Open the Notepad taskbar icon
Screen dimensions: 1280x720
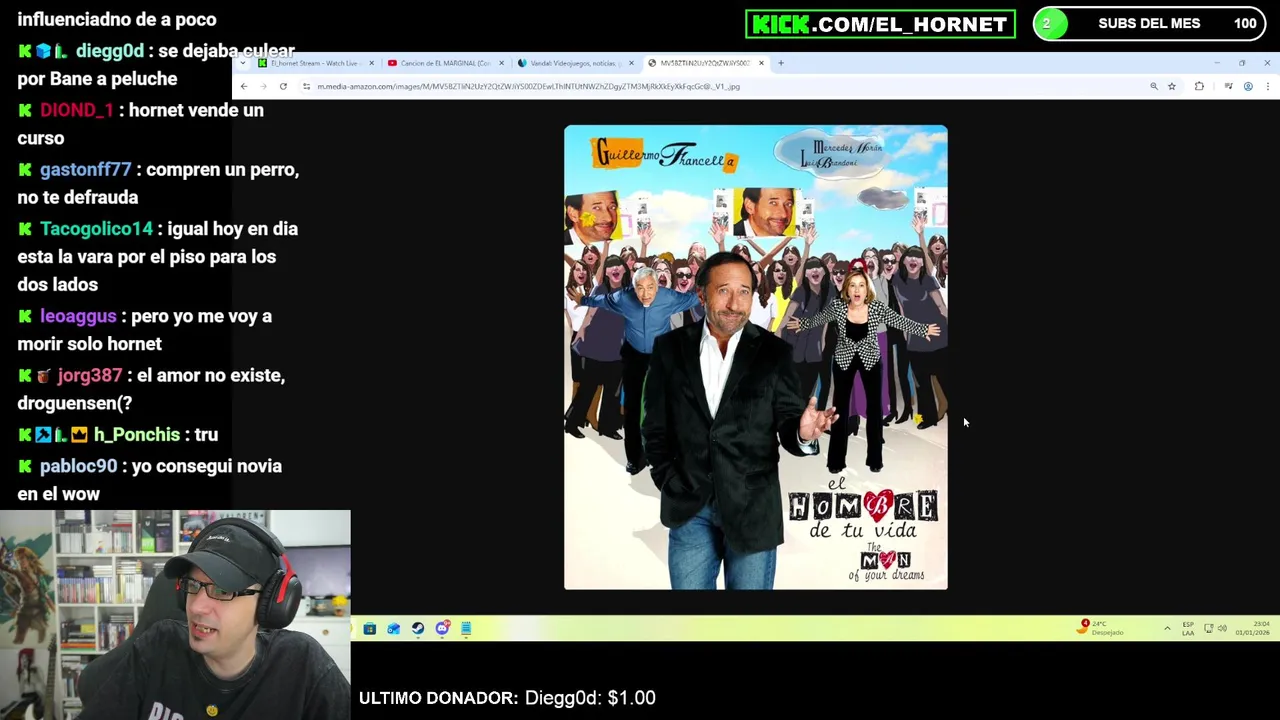[x=466, y=628]
